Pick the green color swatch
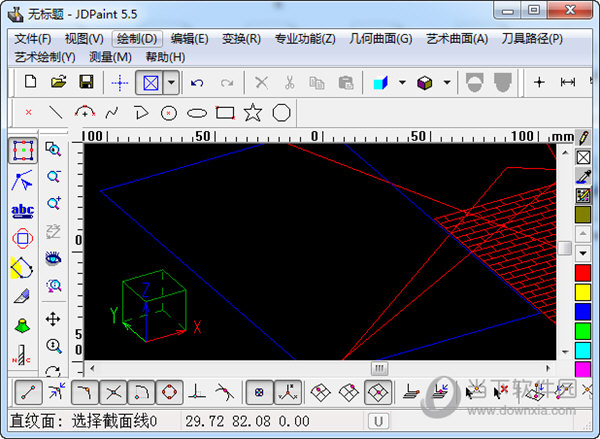600x439 pixels. point(583,331)
